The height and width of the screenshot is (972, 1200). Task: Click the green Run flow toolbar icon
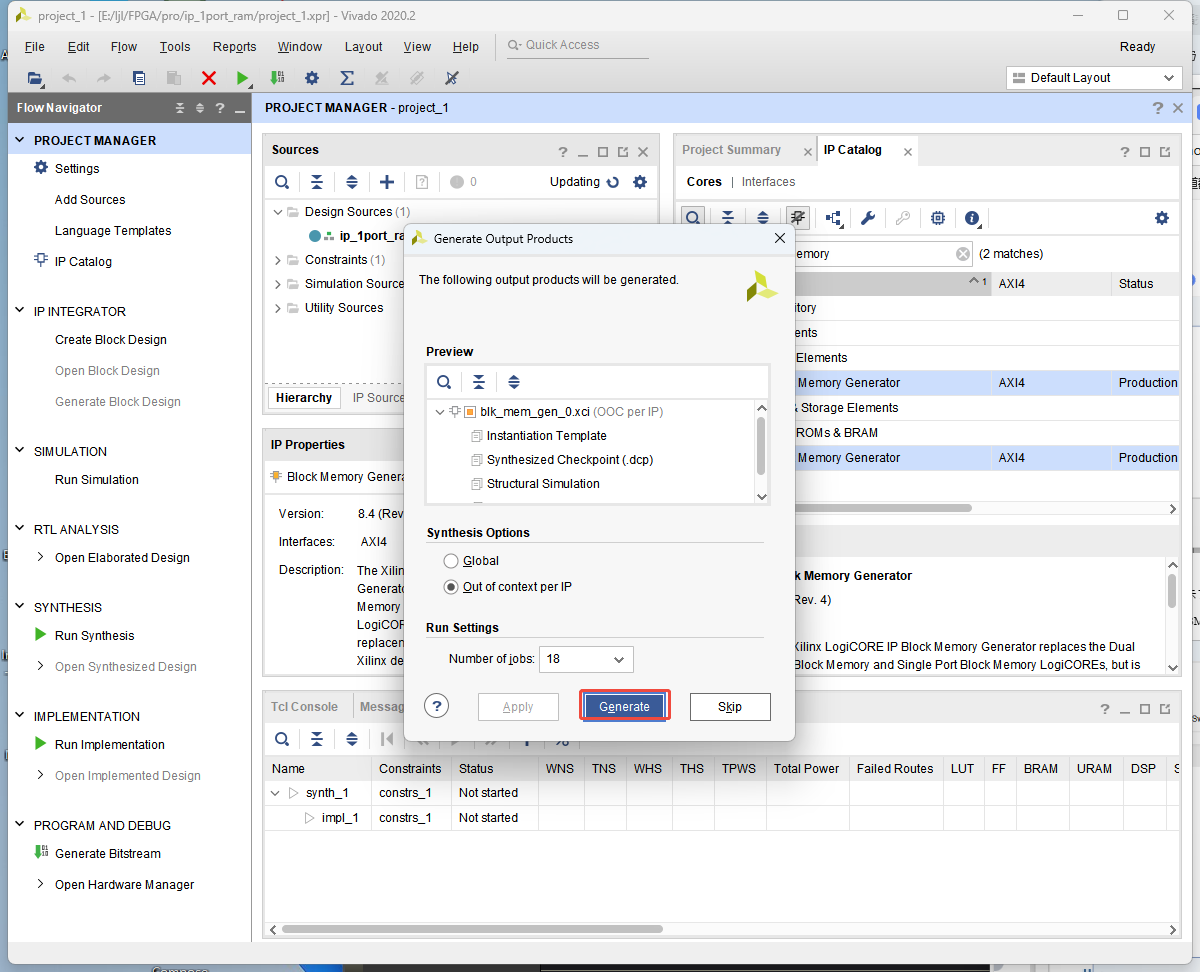(x=242, y=78)
